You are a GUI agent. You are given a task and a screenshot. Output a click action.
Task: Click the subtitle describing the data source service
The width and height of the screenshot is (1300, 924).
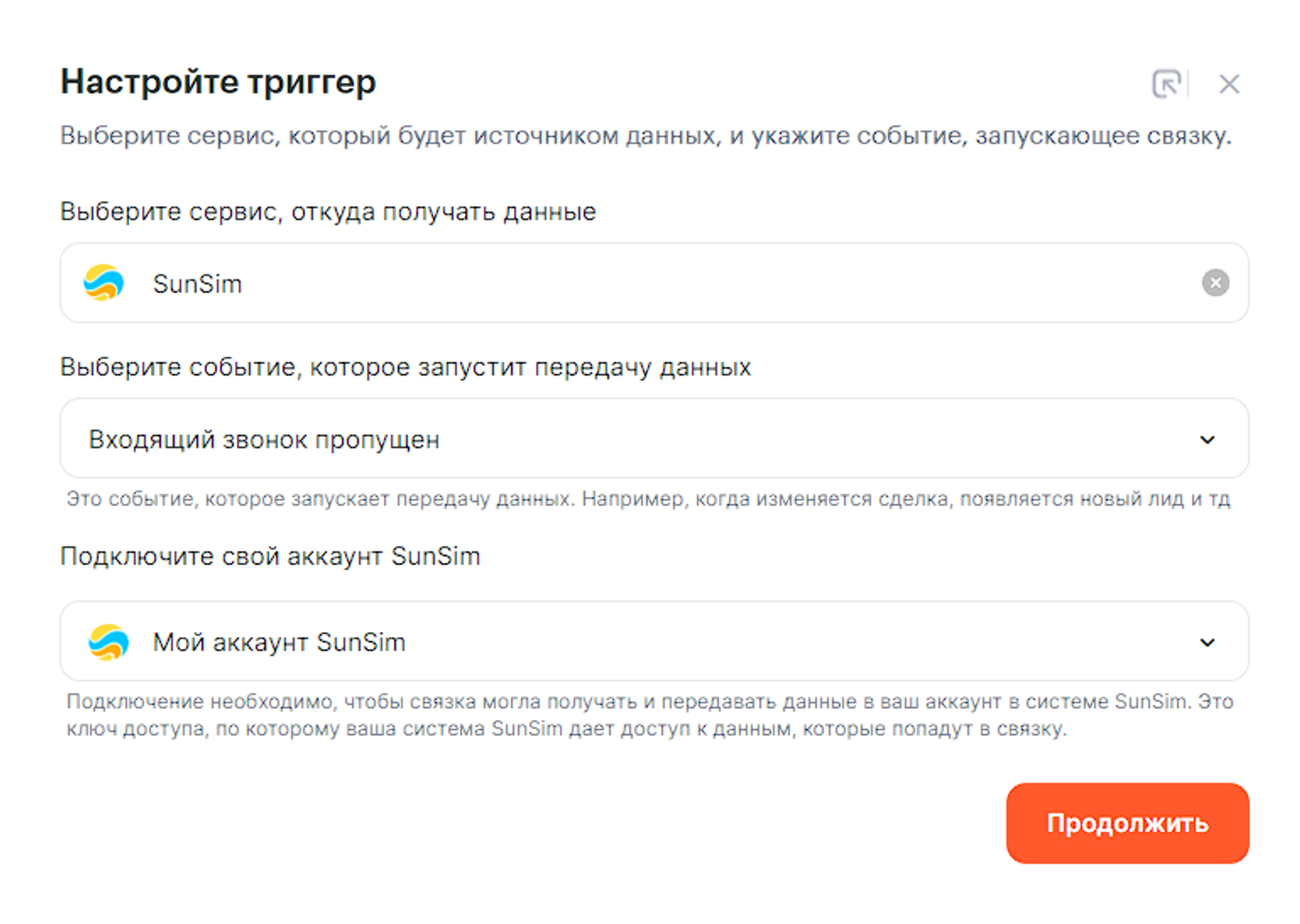coord(646,136)
